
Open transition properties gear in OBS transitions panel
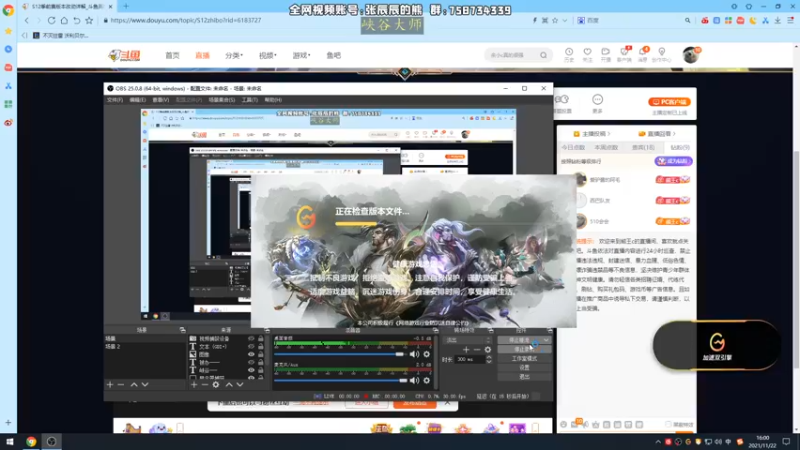[488, 349]
